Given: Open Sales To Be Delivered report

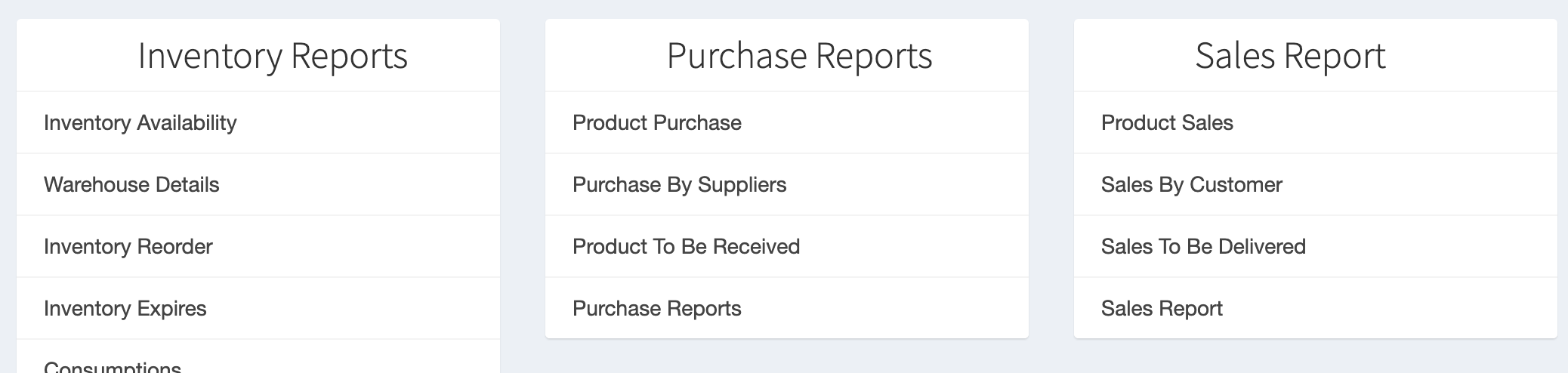Looking at the screenshot, I should click(1203, 246).
